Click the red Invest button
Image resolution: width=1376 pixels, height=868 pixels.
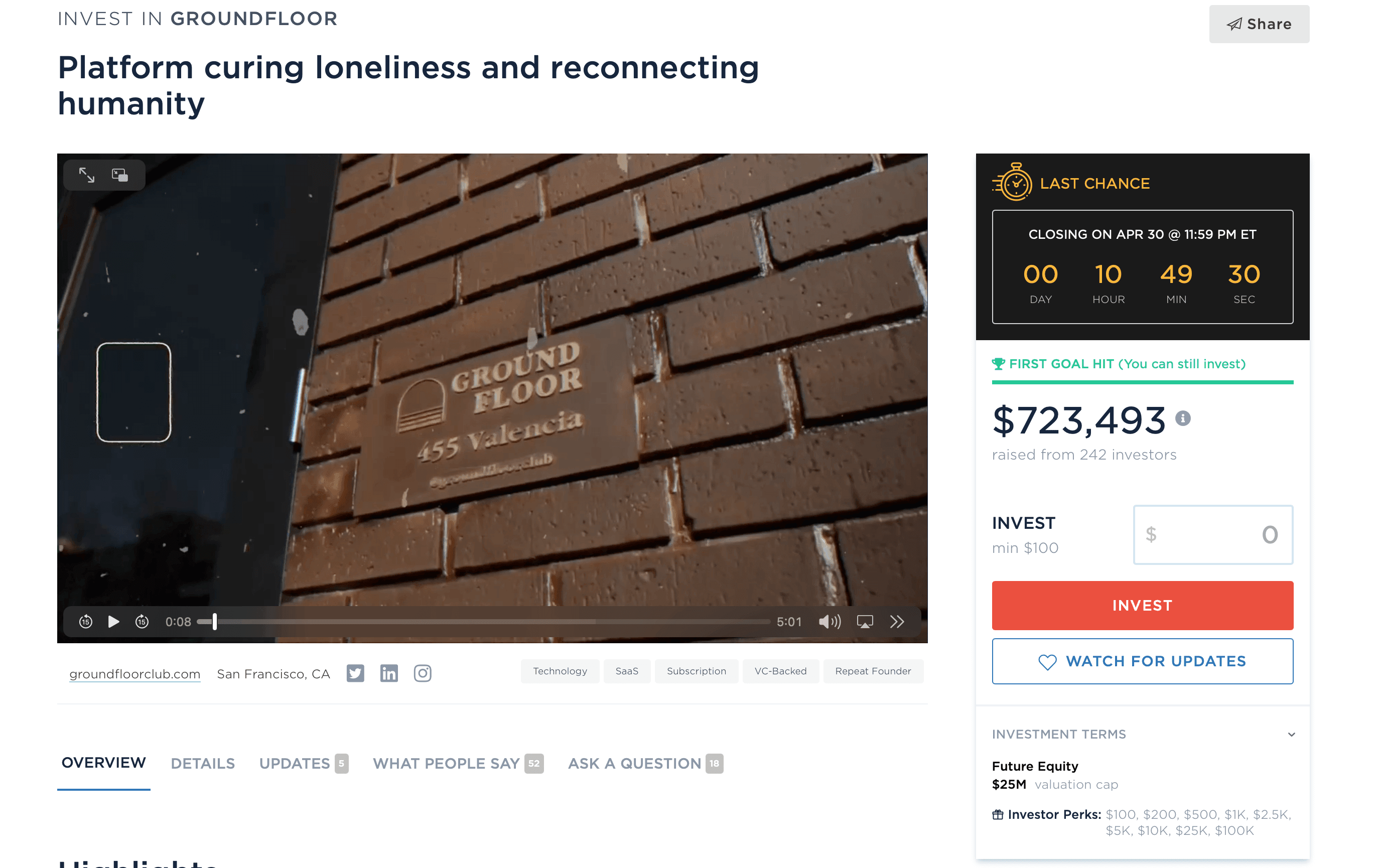tap(1142, 606)
